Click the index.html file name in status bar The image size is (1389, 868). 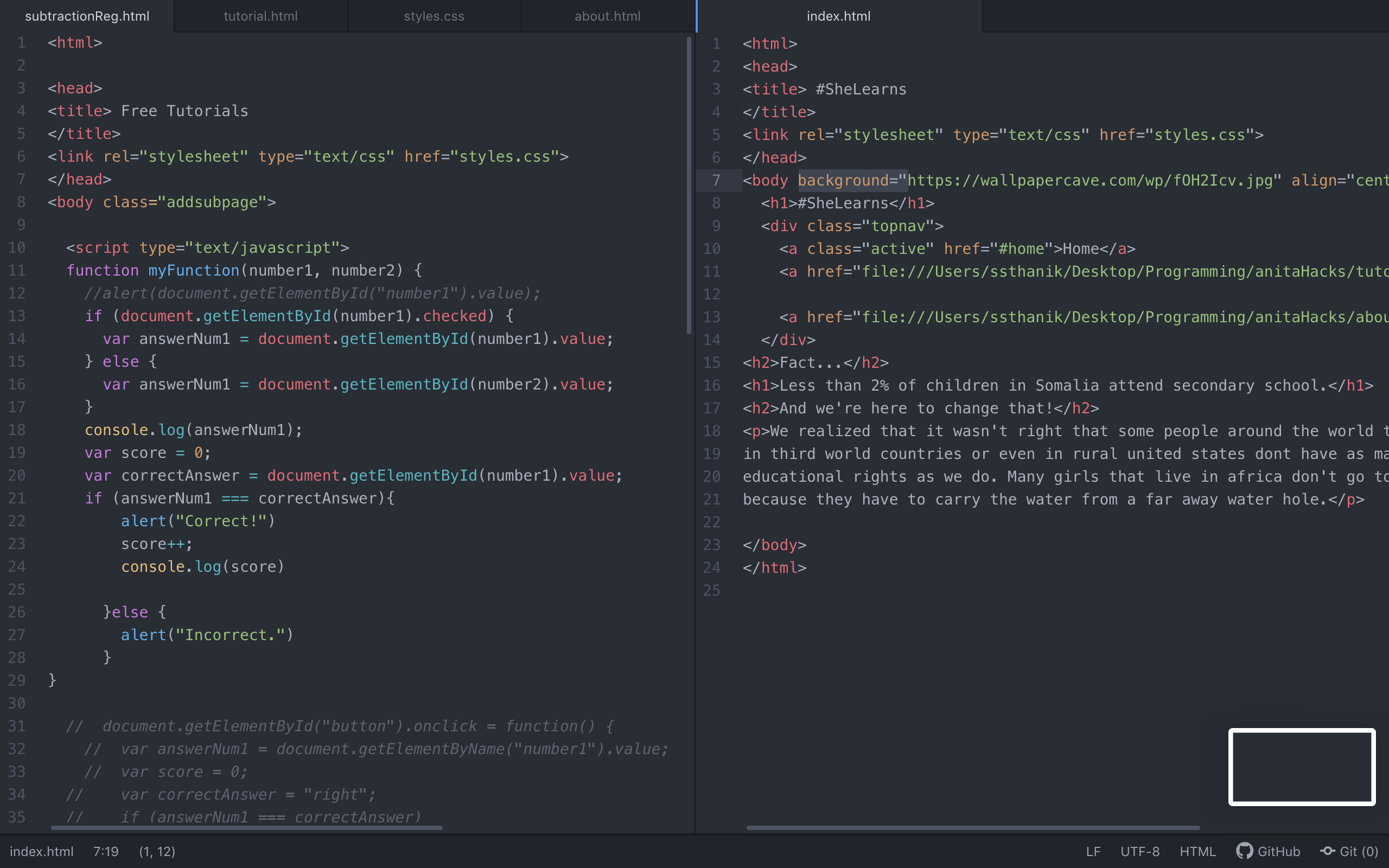click(41, 851)
